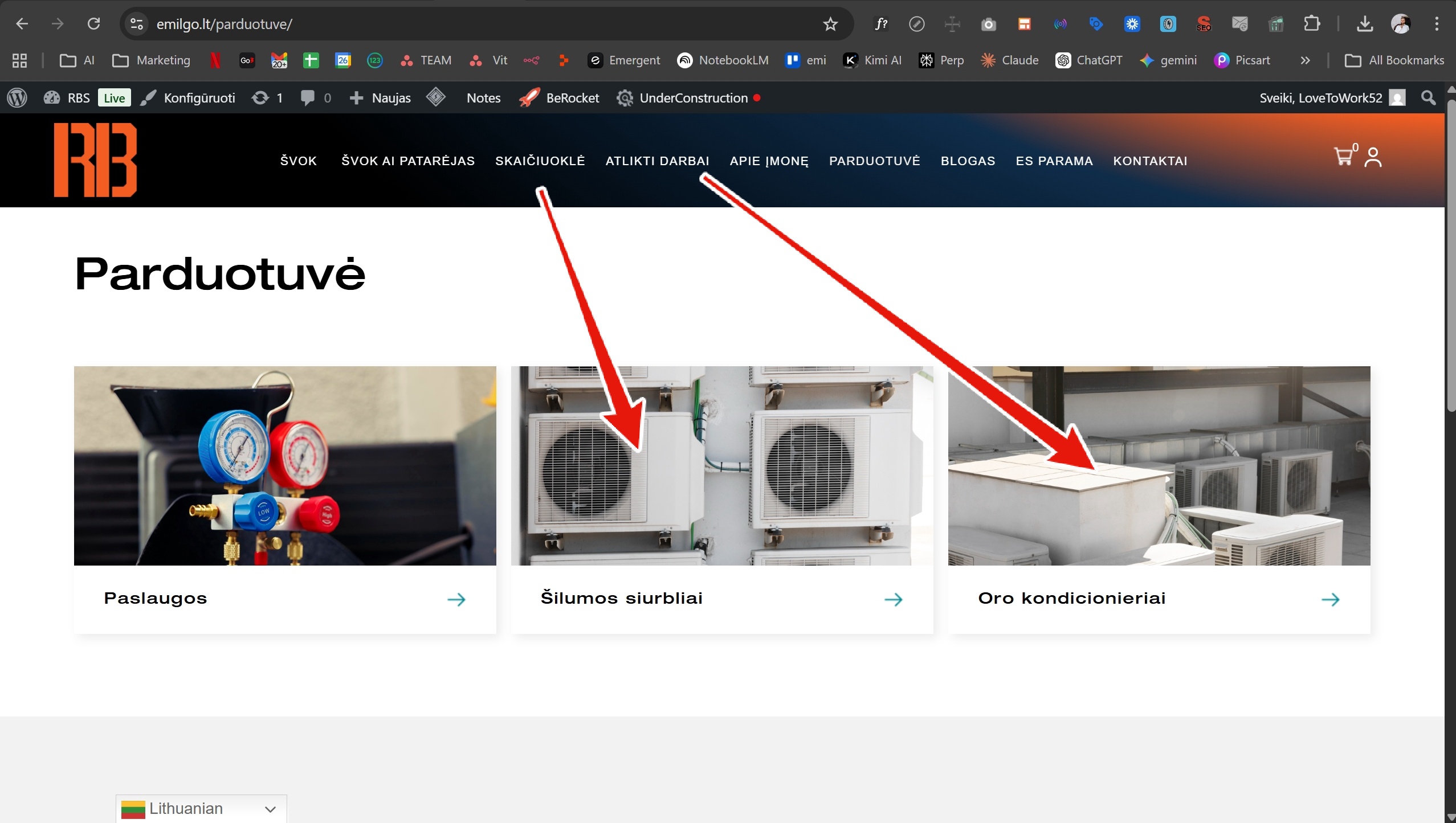Open browser downloads icon
This screenshot has height=823, width=1456.
(1364, 24)
